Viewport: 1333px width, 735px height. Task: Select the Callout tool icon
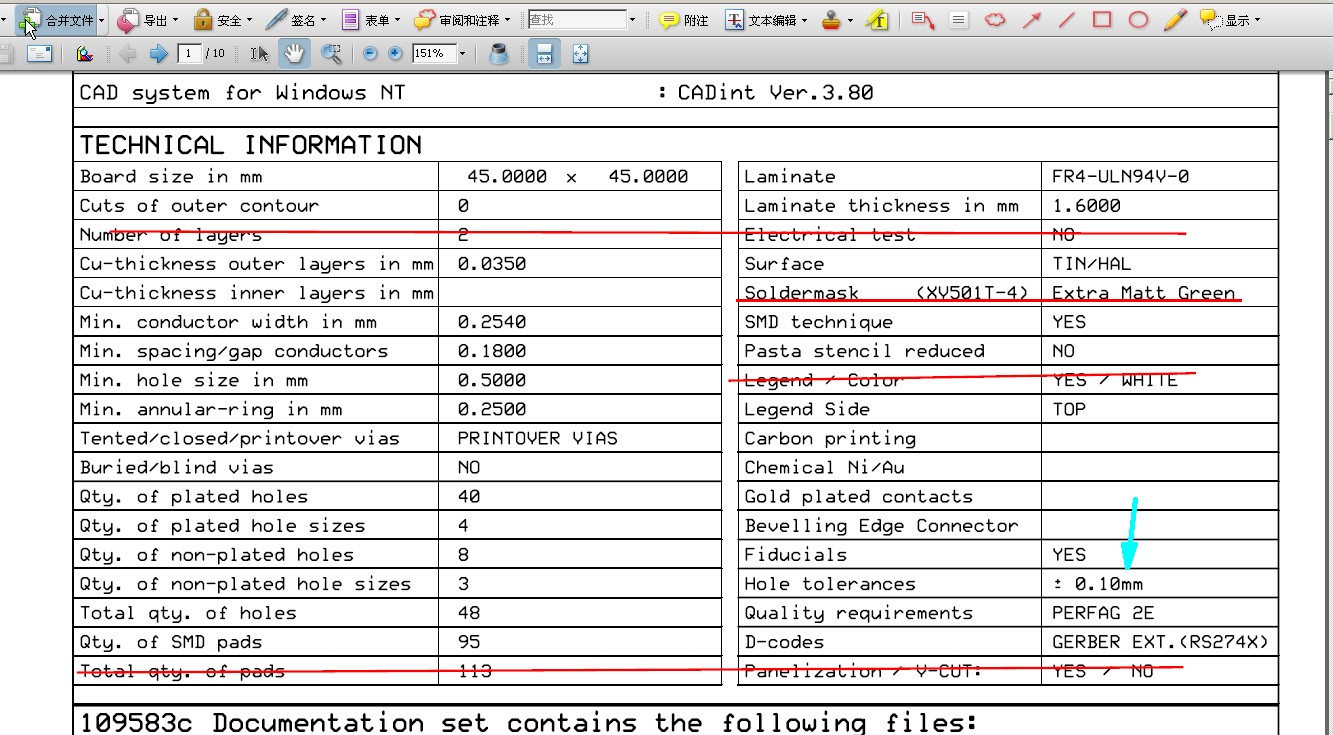click(x=923, y=20)
